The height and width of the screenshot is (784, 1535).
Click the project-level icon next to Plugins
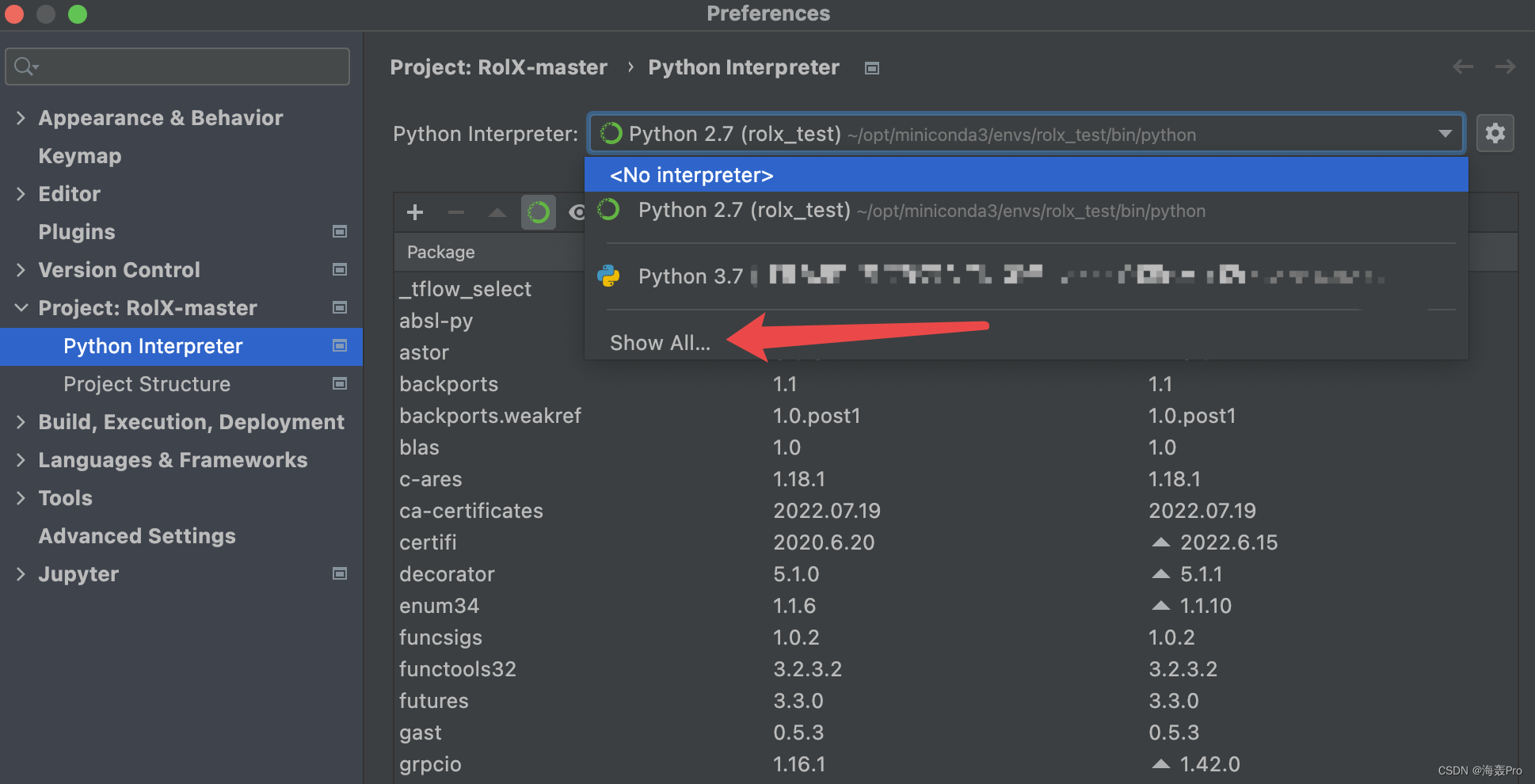click(x=340, y=232)
